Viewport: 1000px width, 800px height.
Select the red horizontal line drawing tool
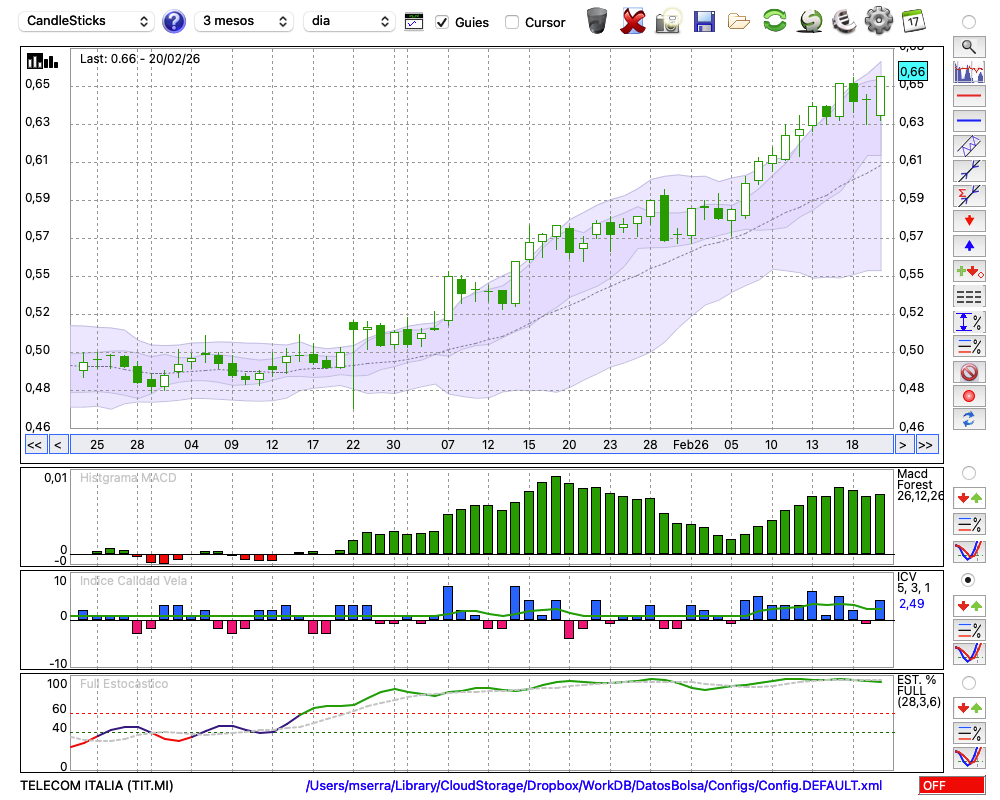[968, 97]
